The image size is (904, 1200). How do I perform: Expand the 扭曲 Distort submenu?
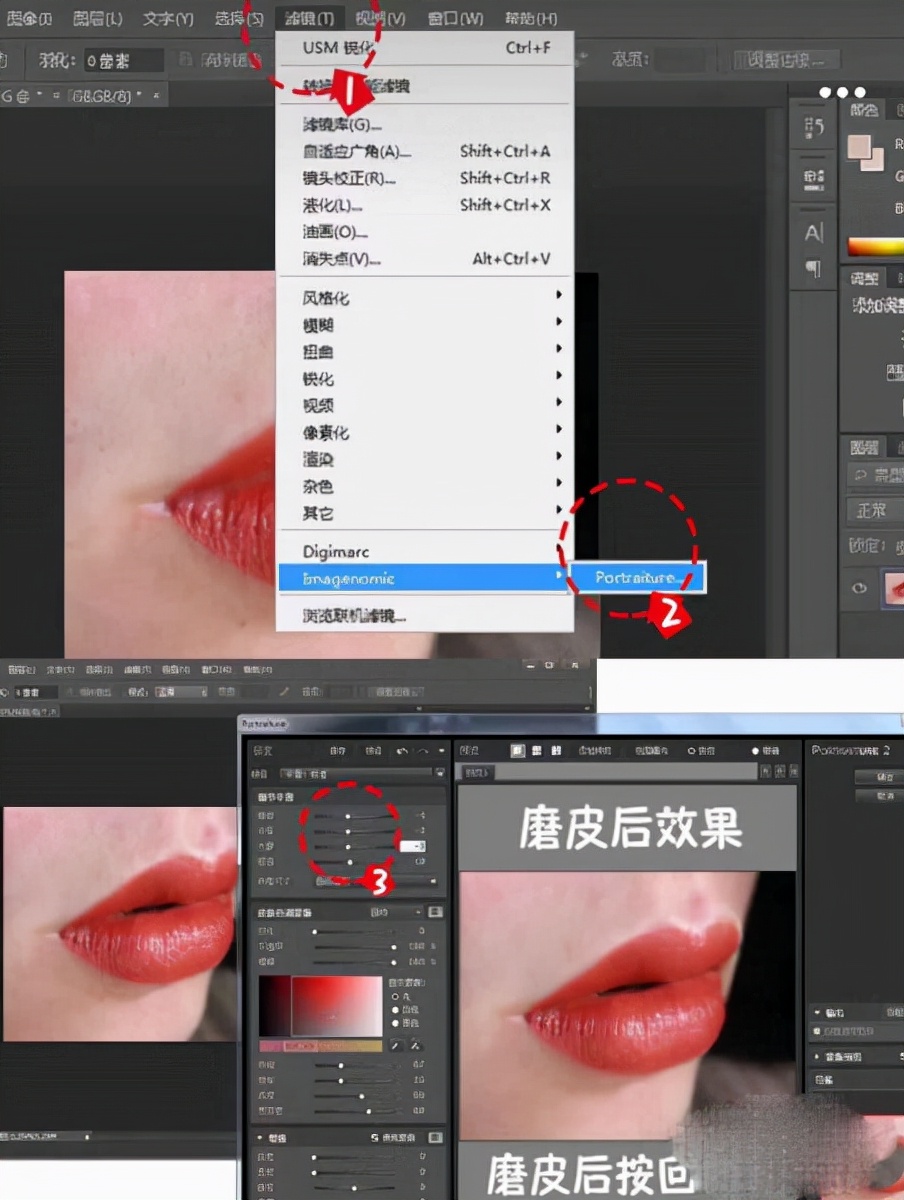[426, 352]
